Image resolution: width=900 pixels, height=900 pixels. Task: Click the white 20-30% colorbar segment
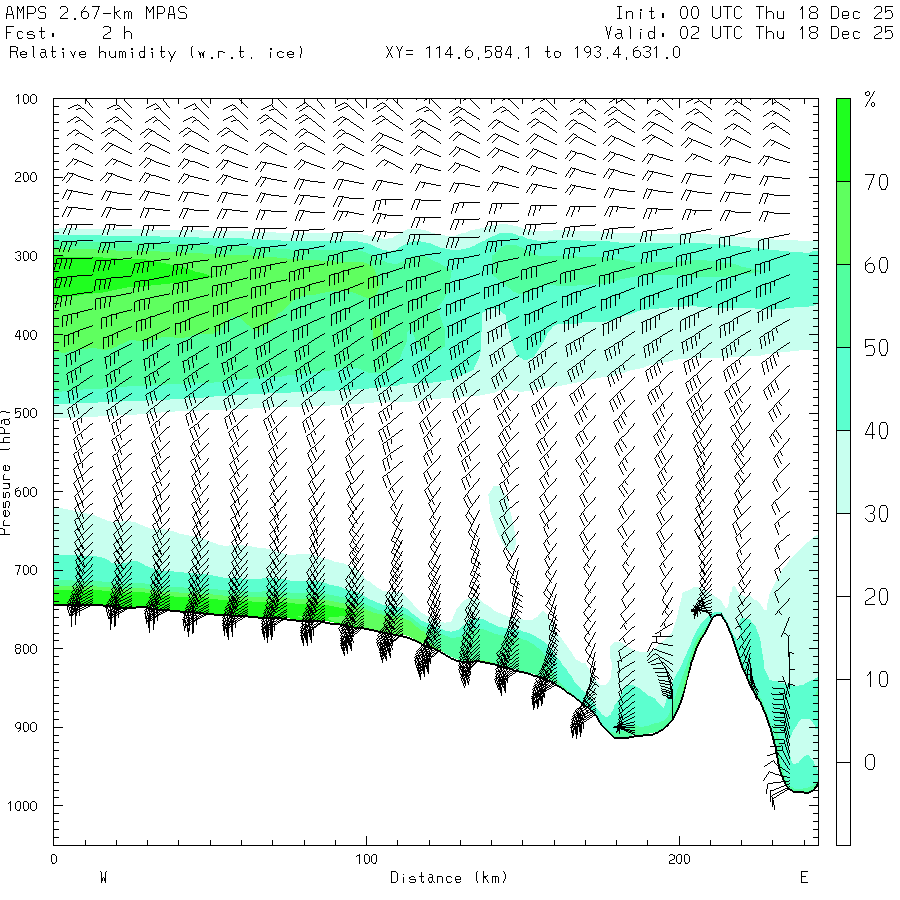click(843, 555)
